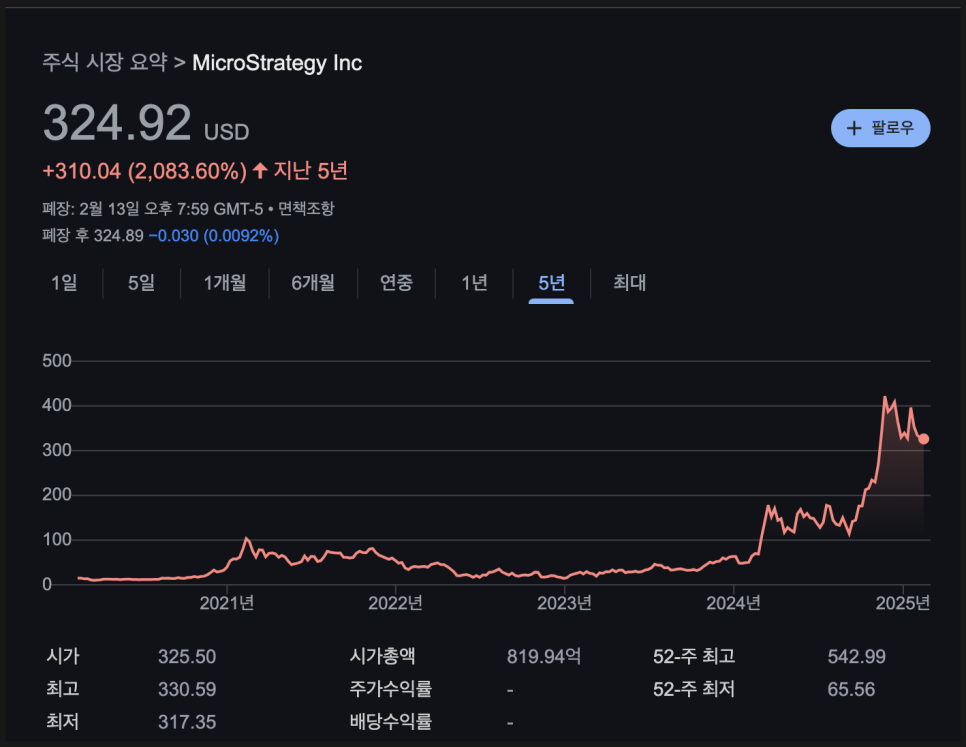The height and width of the screenshot is (747, 966).
Task: Select the 1일 time range tab
Action: [x=64, y=283]
